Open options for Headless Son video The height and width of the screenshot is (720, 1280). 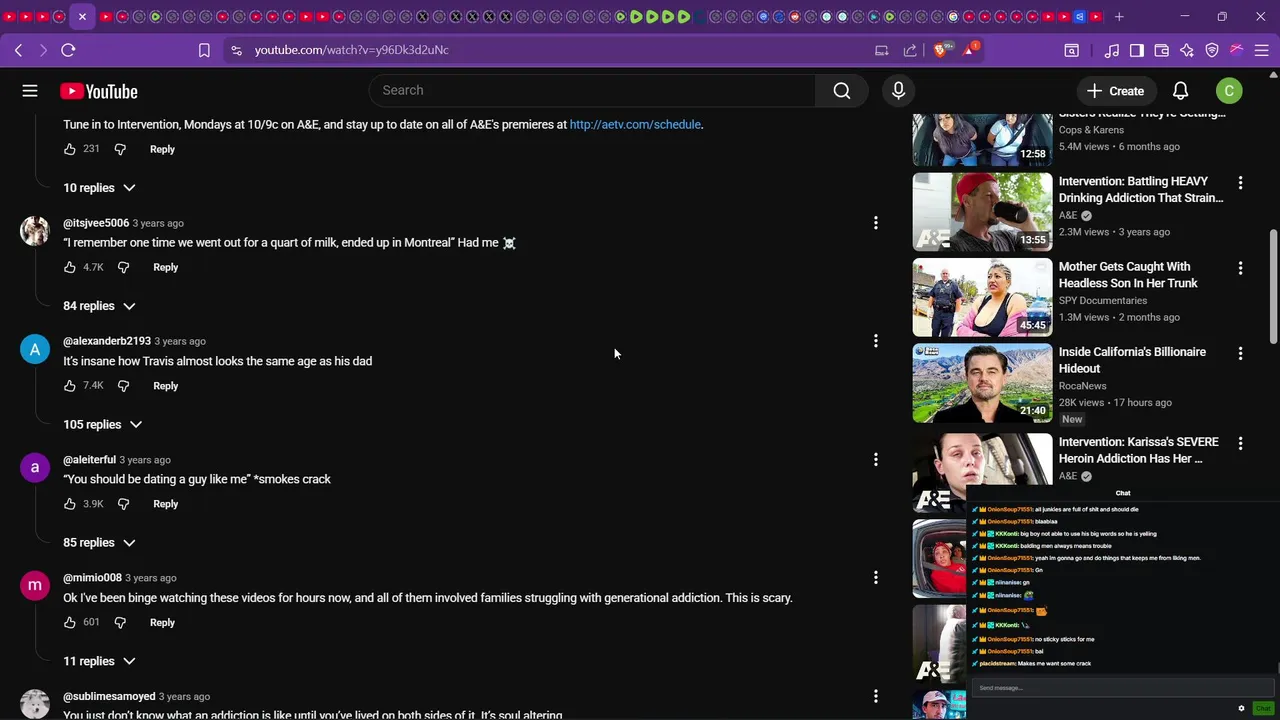pos(1240,268)
